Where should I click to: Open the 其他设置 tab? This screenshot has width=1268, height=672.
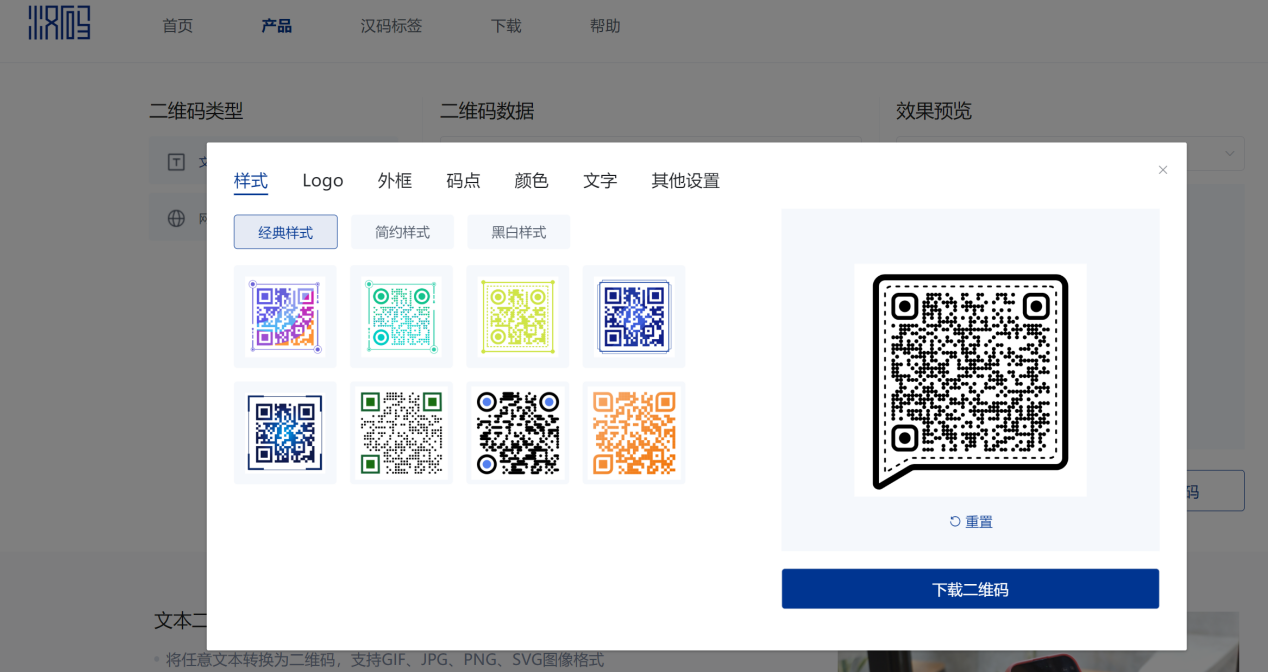pyautogui.click(x=685, y=181)
